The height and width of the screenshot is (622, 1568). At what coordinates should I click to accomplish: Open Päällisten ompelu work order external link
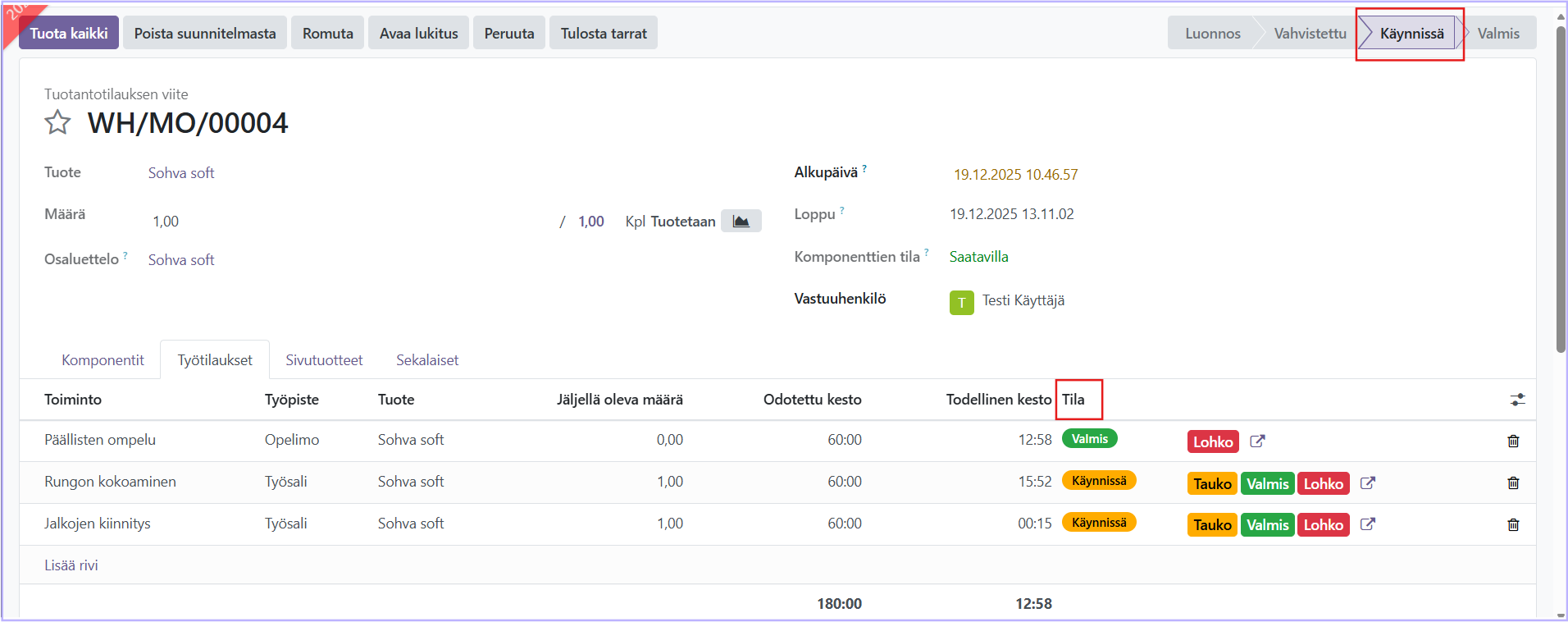pyautogui.click(x=1257, y=441)
